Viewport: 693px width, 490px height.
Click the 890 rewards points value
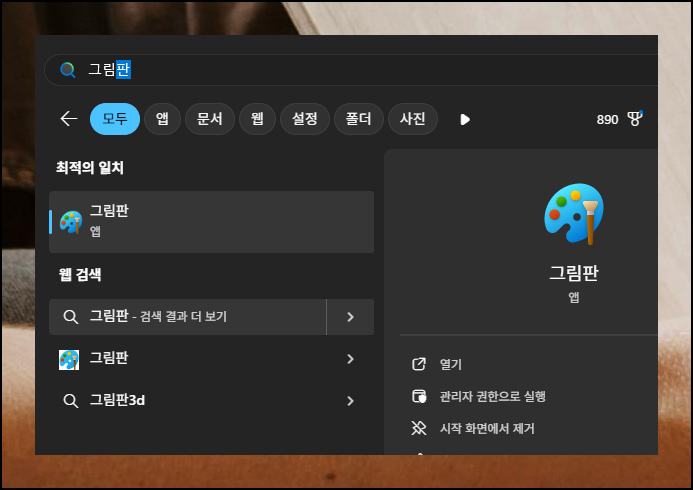pyautogui.click(x=607, y=119)
